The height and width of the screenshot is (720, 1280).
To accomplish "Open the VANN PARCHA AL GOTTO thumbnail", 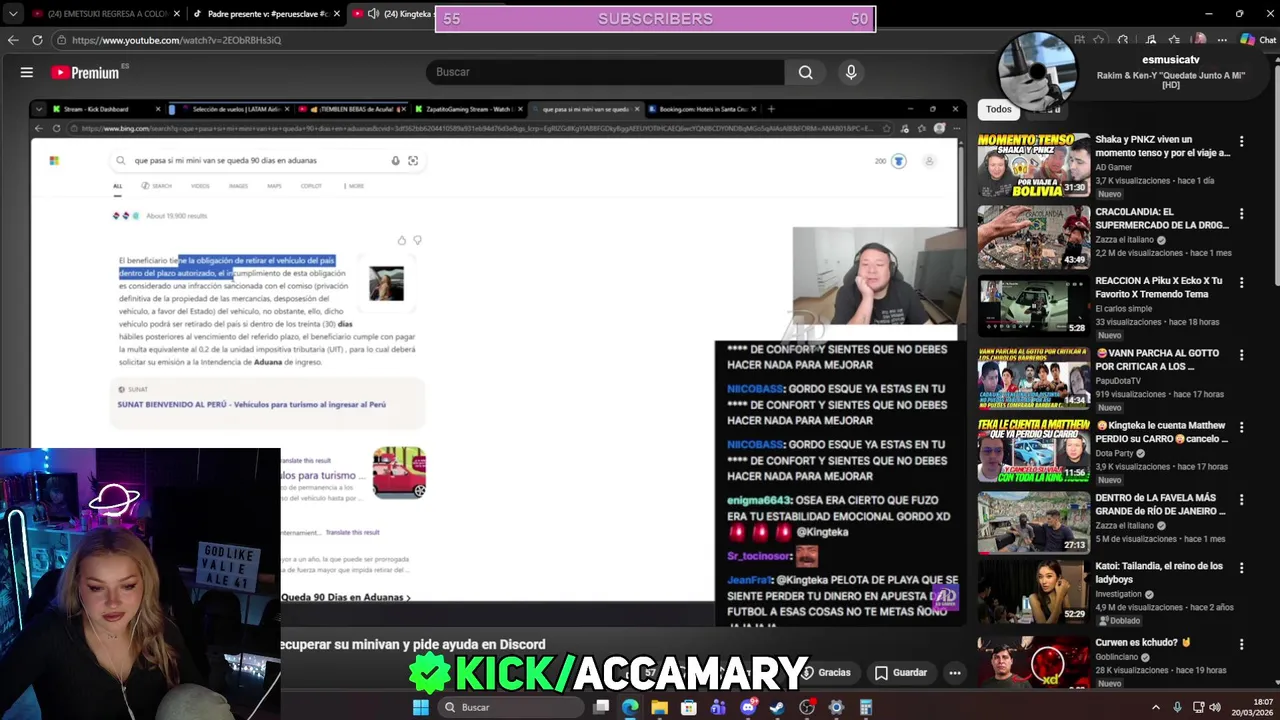I will coord(1034,378).
